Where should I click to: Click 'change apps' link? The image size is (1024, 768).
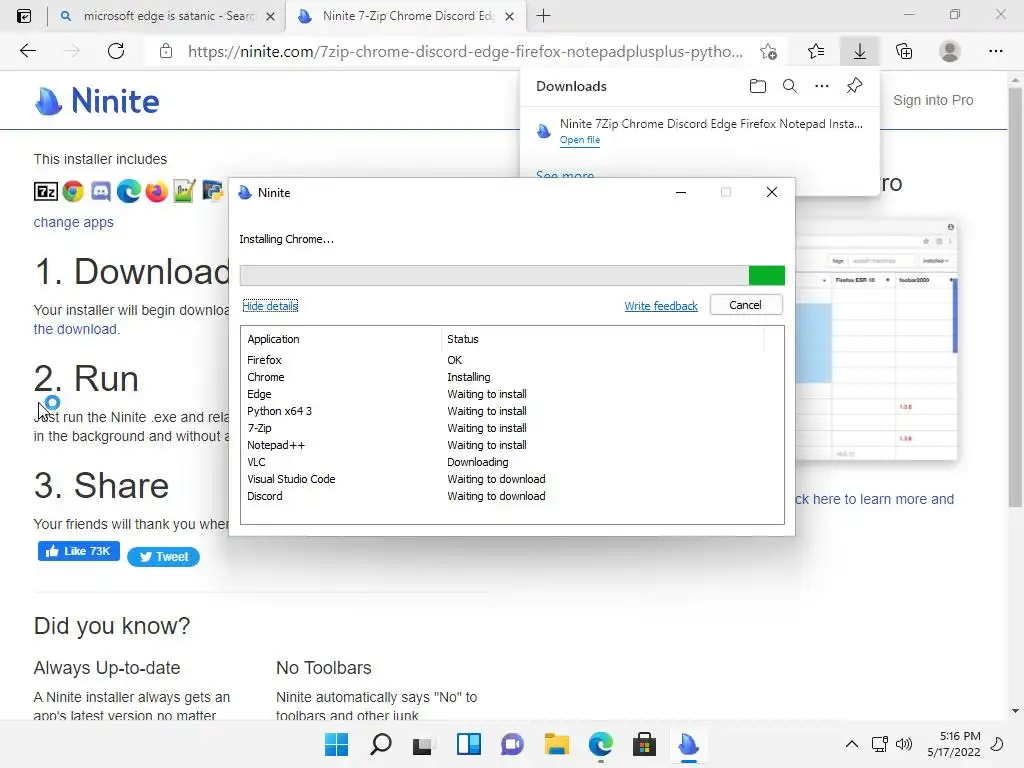(x=73, y=222)
